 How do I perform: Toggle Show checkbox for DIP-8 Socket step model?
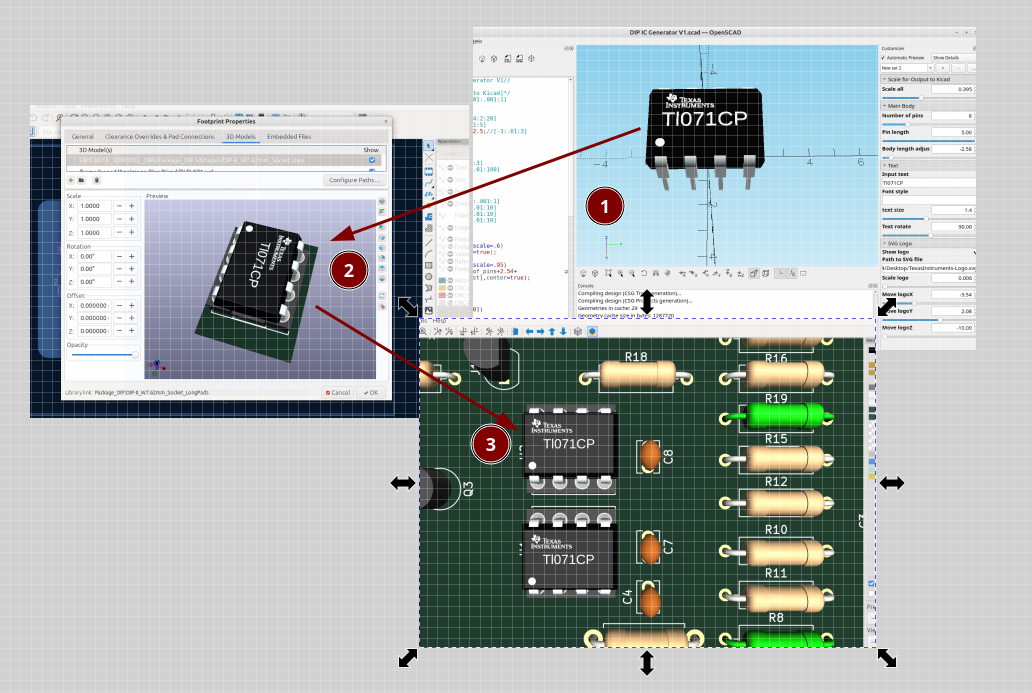(x=372, y=160)
